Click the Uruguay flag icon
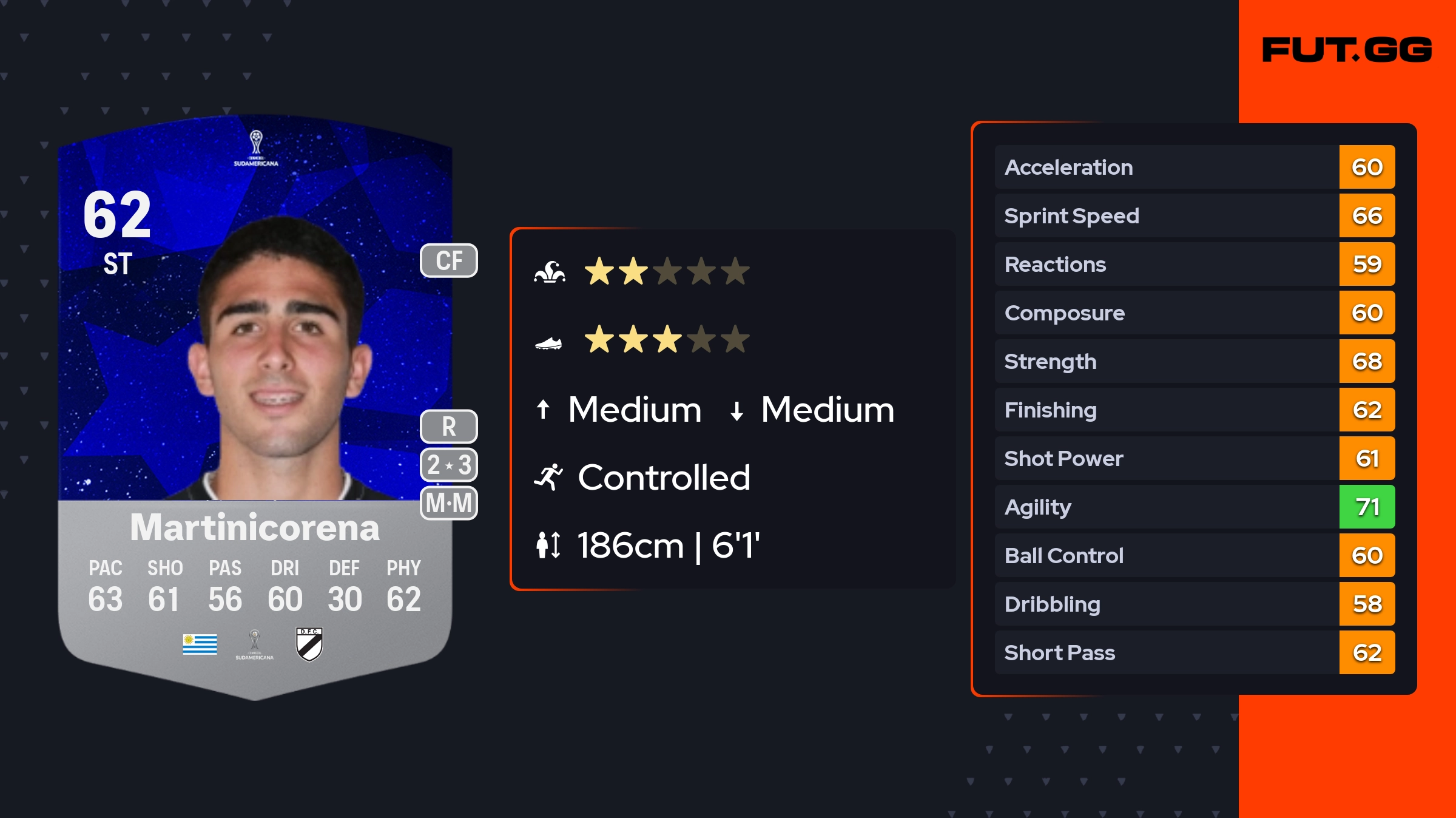 click(200, 644)
